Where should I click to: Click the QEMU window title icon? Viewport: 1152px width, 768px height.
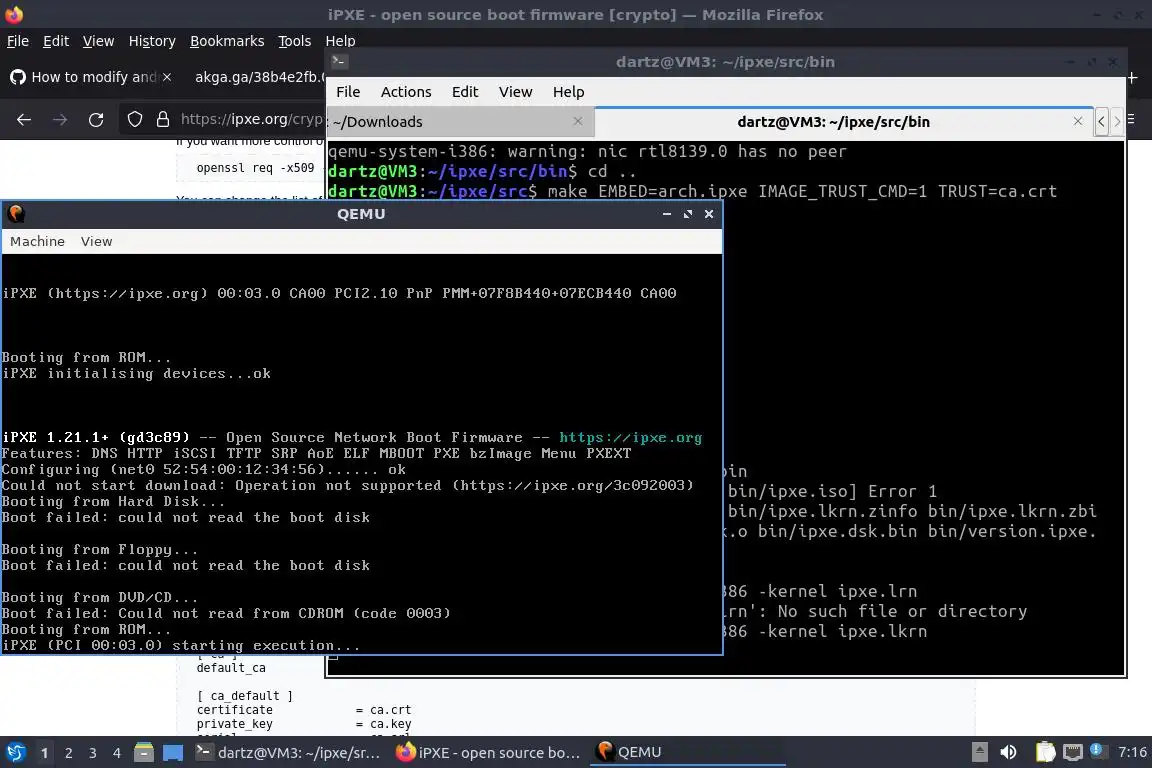15,214
